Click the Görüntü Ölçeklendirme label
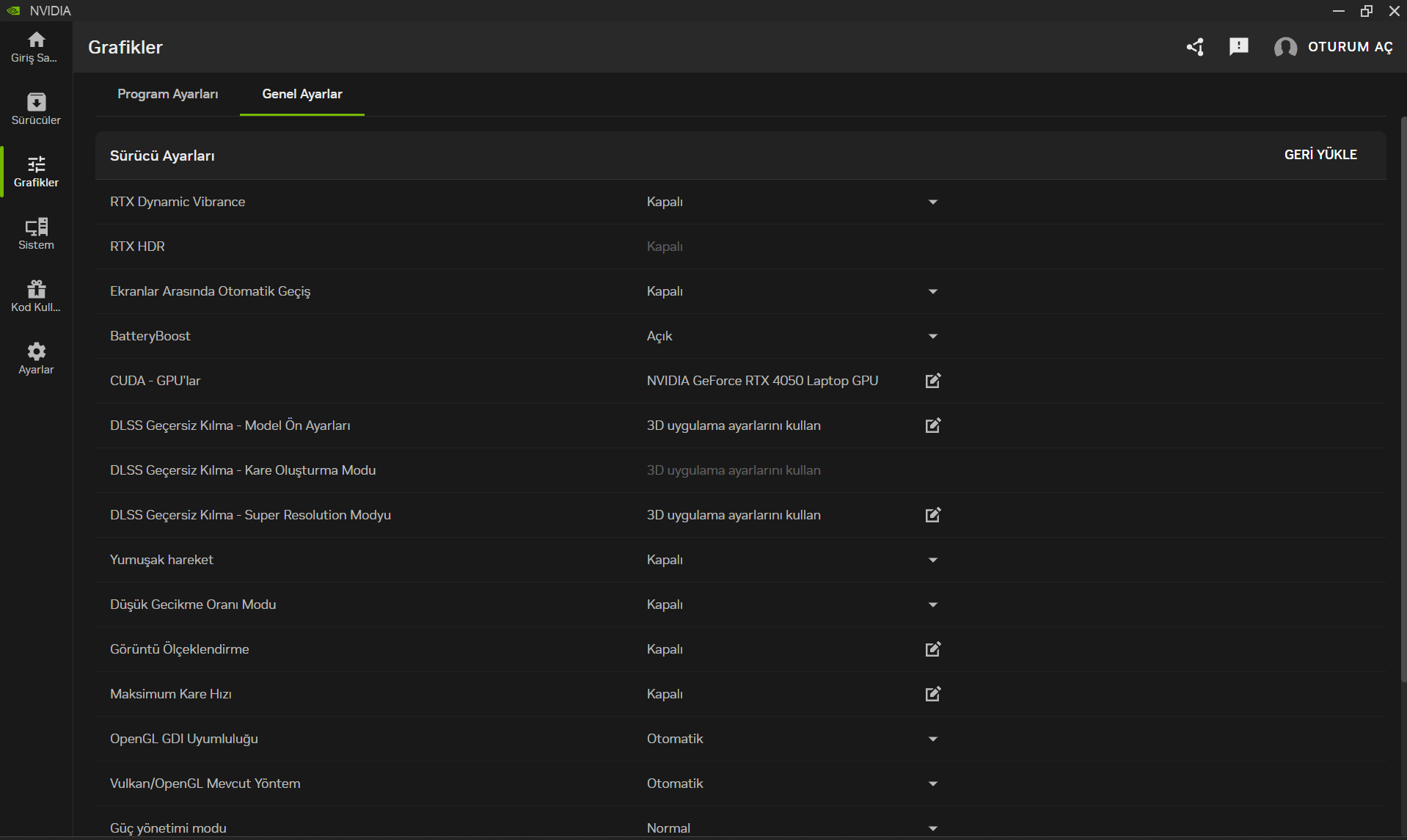The height and width of the screenshot is (840, 1407). (x=180, y=649)
